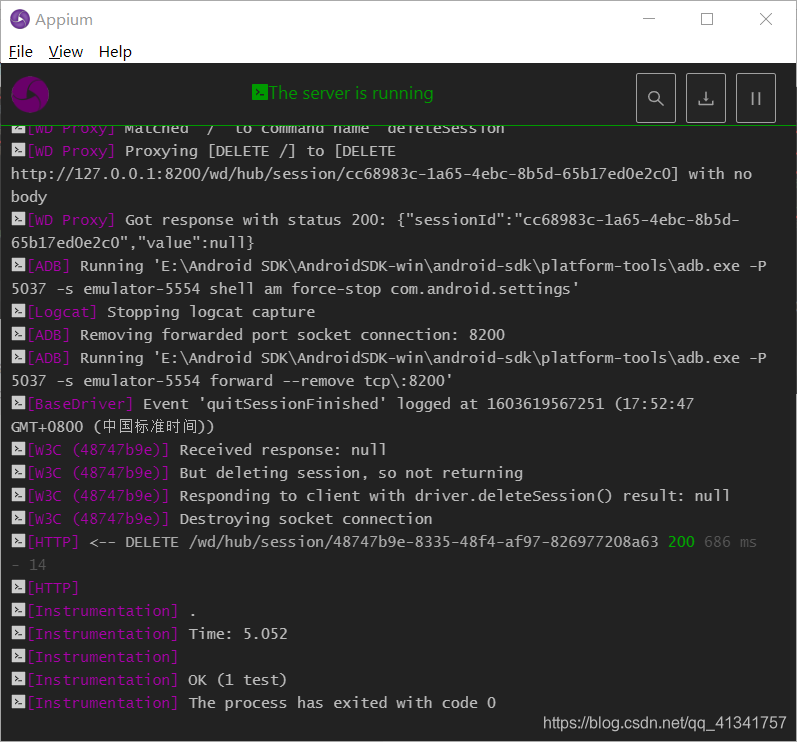The width and height of the screenshot is (797, 742).
Task: Open the View menu
Action: 66,52
